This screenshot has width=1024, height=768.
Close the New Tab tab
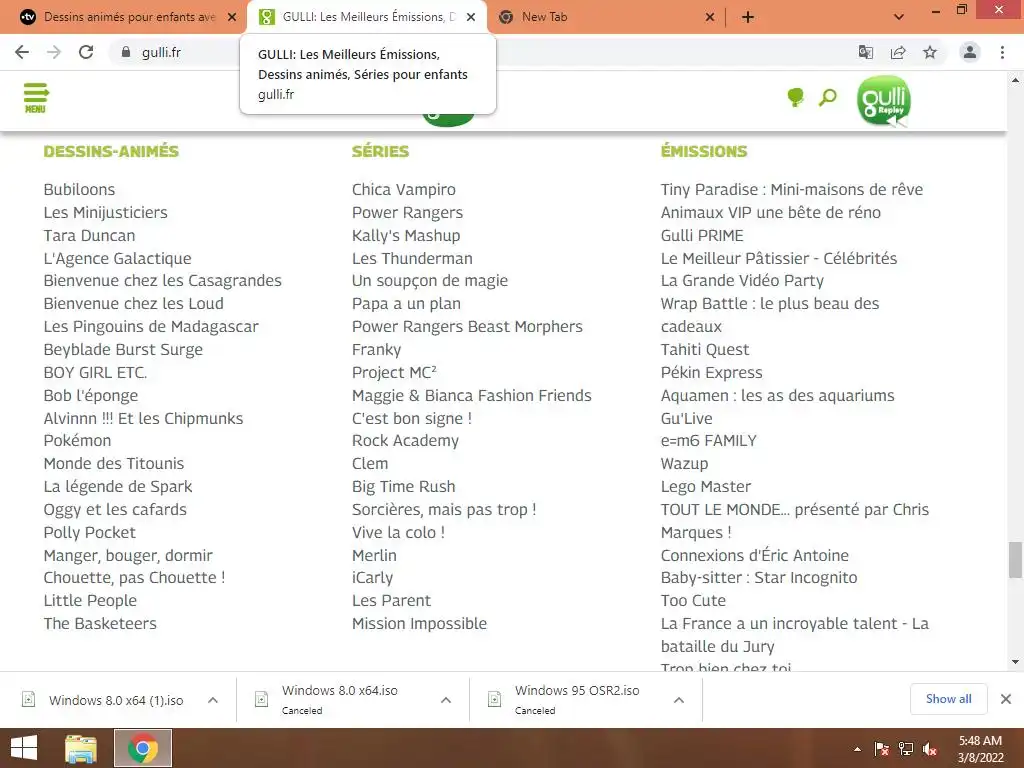(x=710, y=17)
